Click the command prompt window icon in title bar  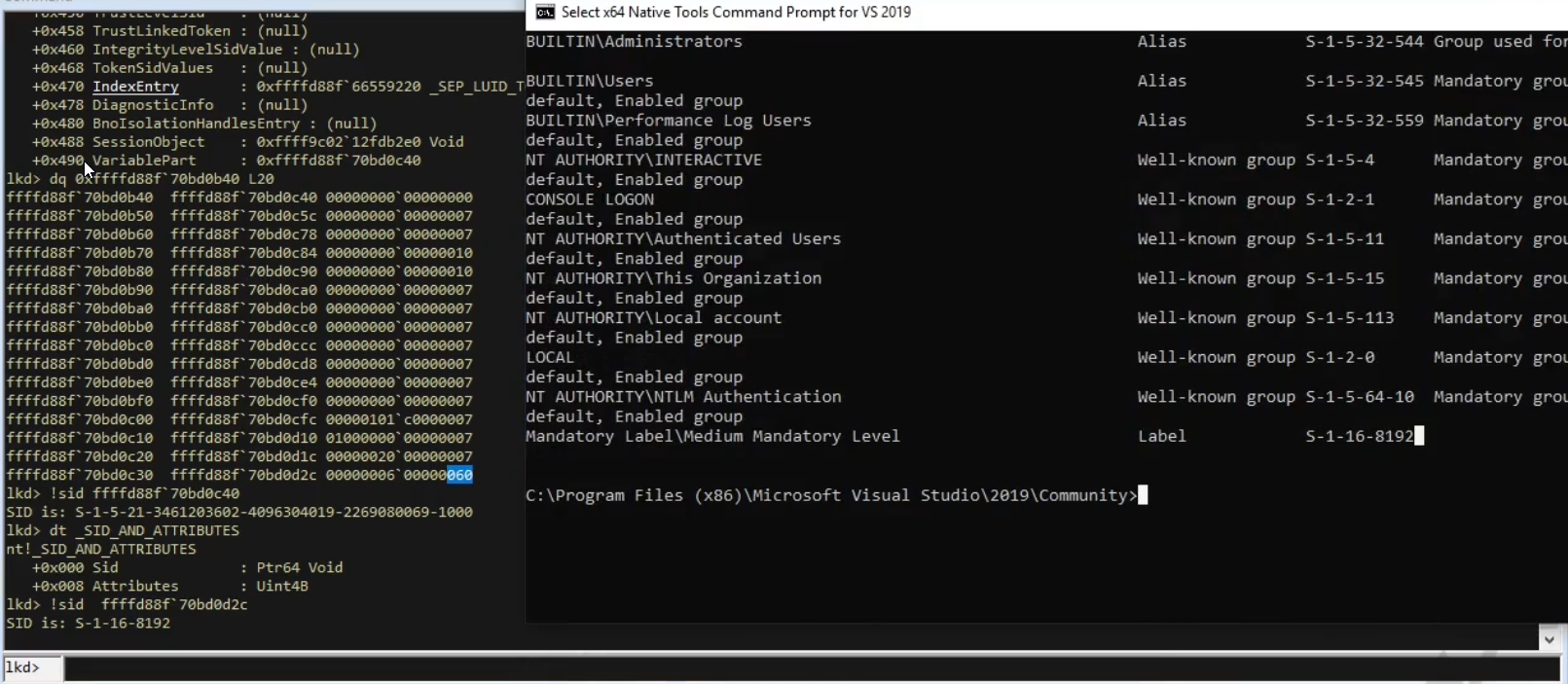(546, 12)
